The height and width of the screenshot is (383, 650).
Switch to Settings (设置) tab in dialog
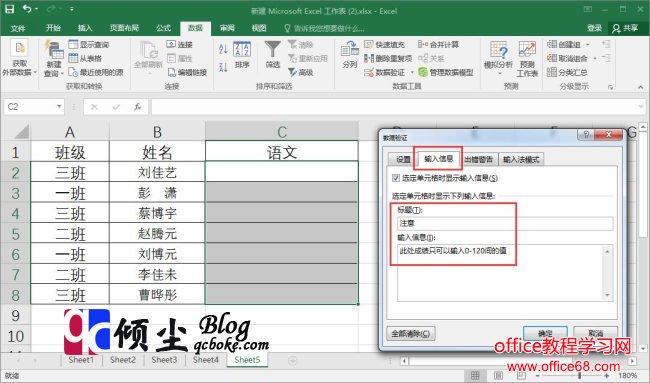point(403,159)
